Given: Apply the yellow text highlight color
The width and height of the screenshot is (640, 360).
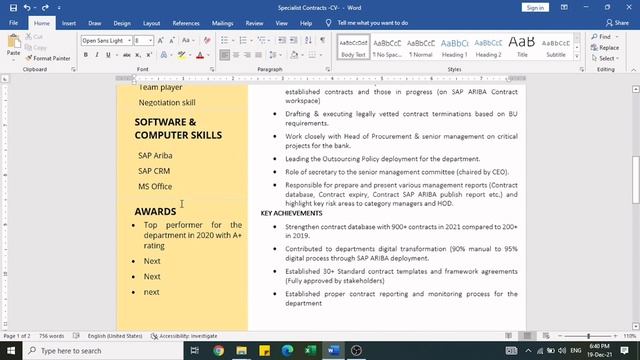Looking at the screenshot, I should (182, 55).
